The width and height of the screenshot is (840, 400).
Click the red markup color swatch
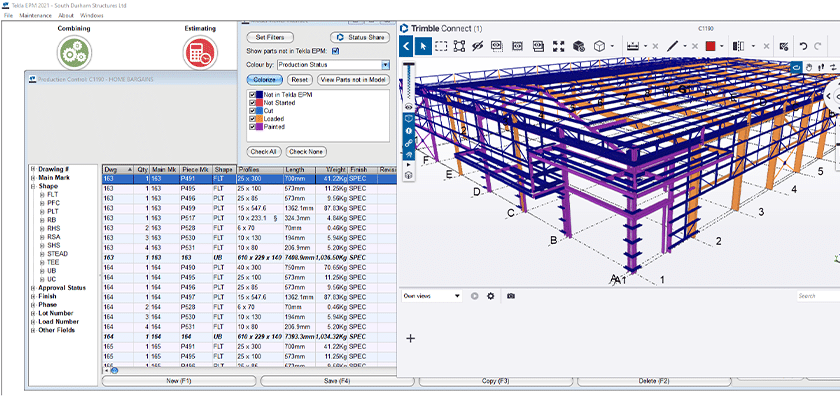pos(710,47)
